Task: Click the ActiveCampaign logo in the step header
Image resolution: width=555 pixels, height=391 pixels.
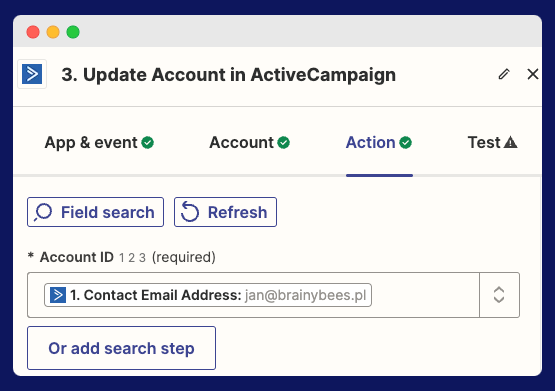Action: coord(32,74)
